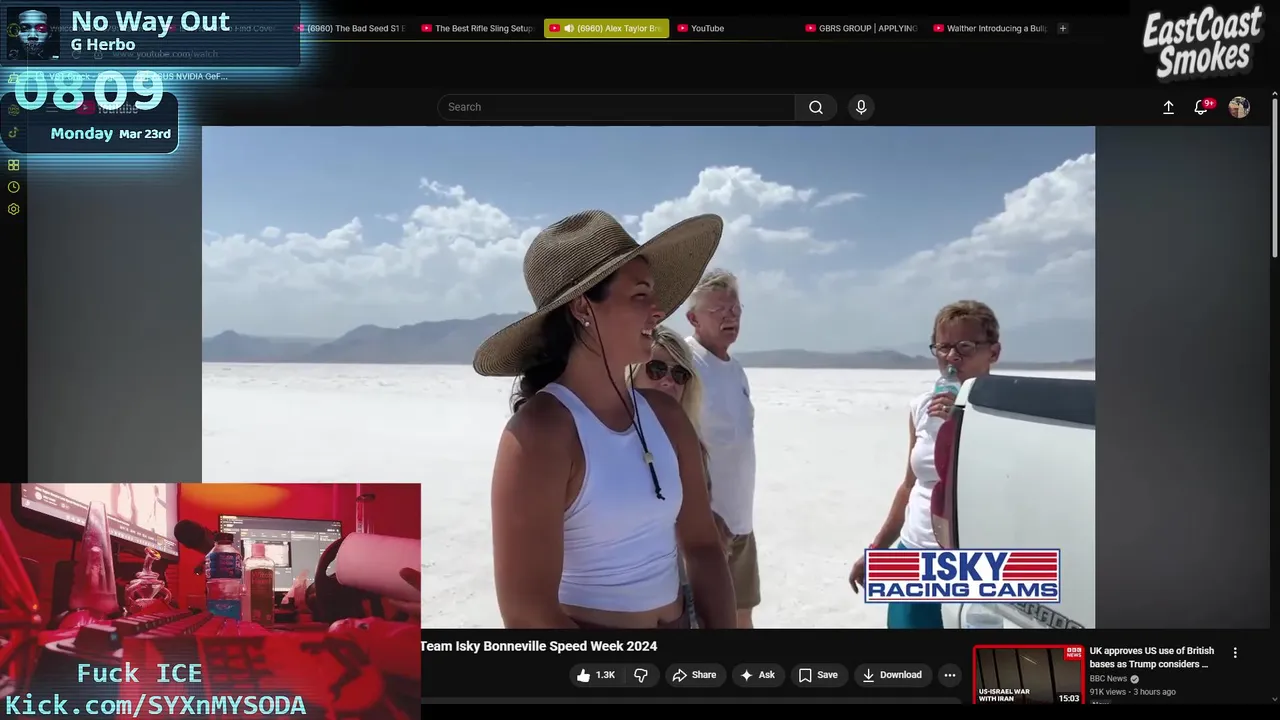Screen dimensions: 1280x720
Task: Focus the YouTube Search input field
Action: coord(616,107)
